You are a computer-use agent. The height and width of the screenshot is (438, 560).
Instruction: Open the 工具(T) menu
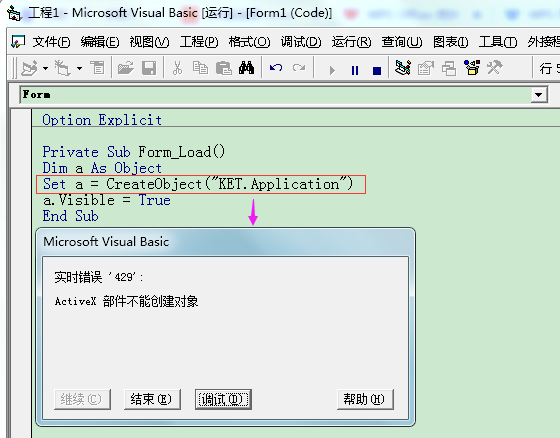[x=498, y=42]
